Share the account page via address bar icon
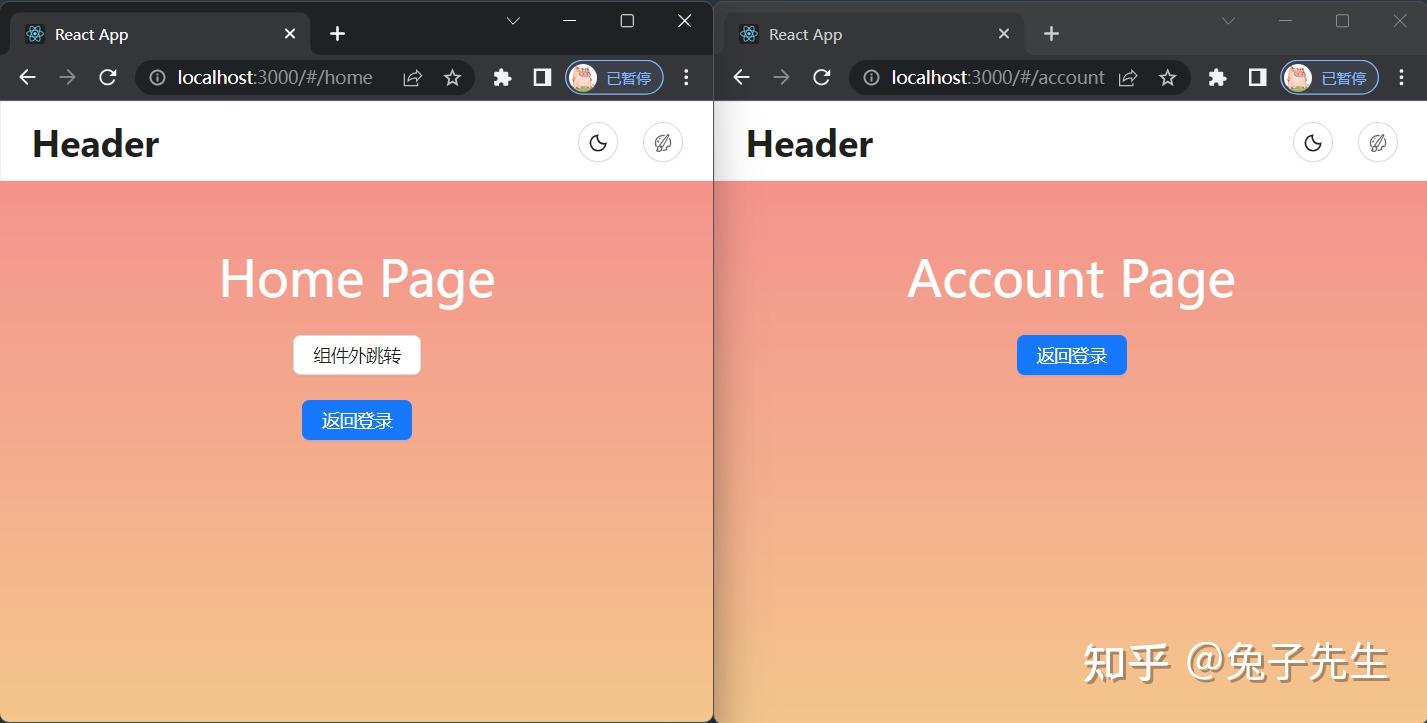 click(x=1127, y=77)
